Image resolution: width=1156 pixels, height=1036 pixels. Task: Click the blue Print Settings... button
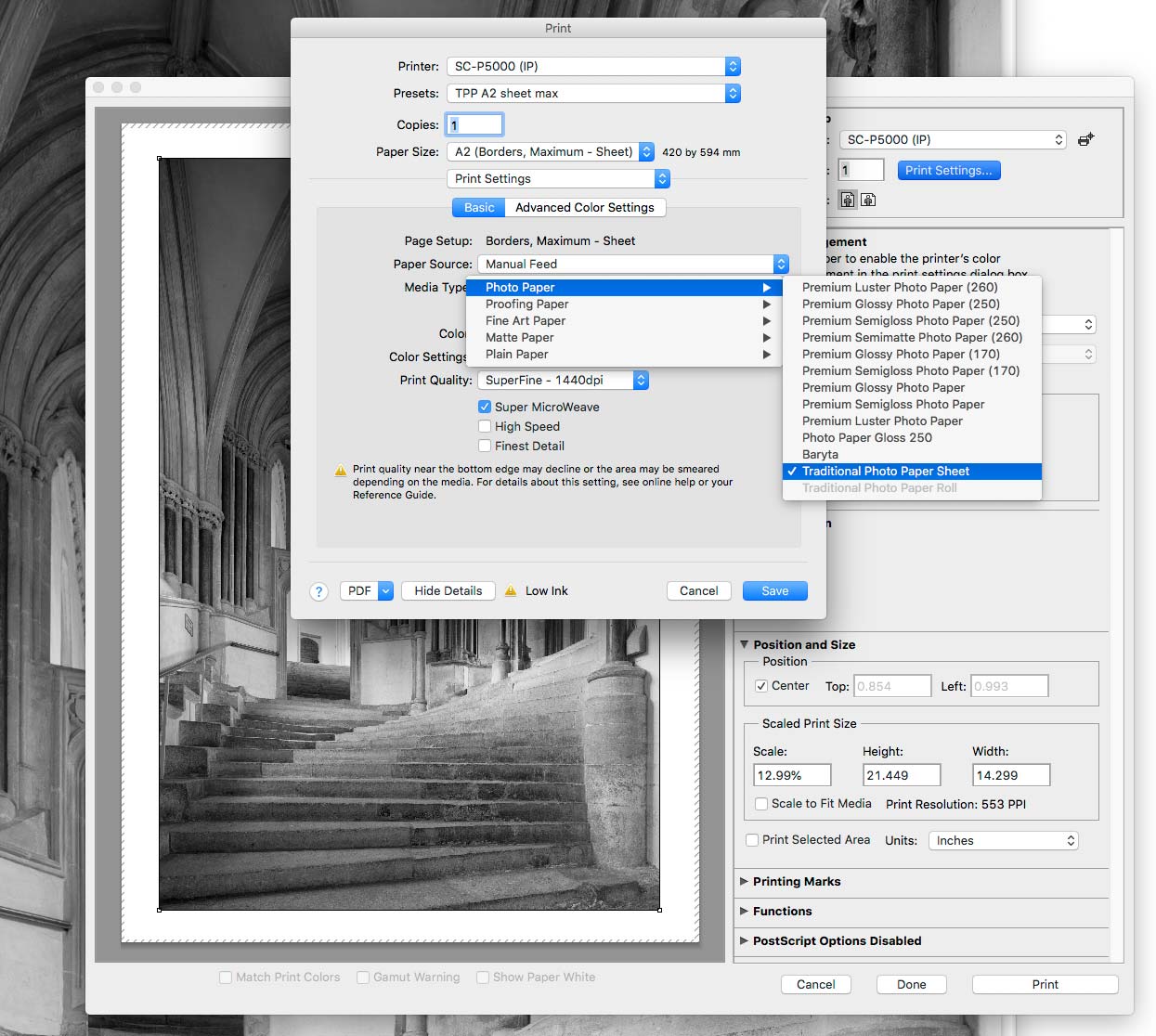point(949,171)
